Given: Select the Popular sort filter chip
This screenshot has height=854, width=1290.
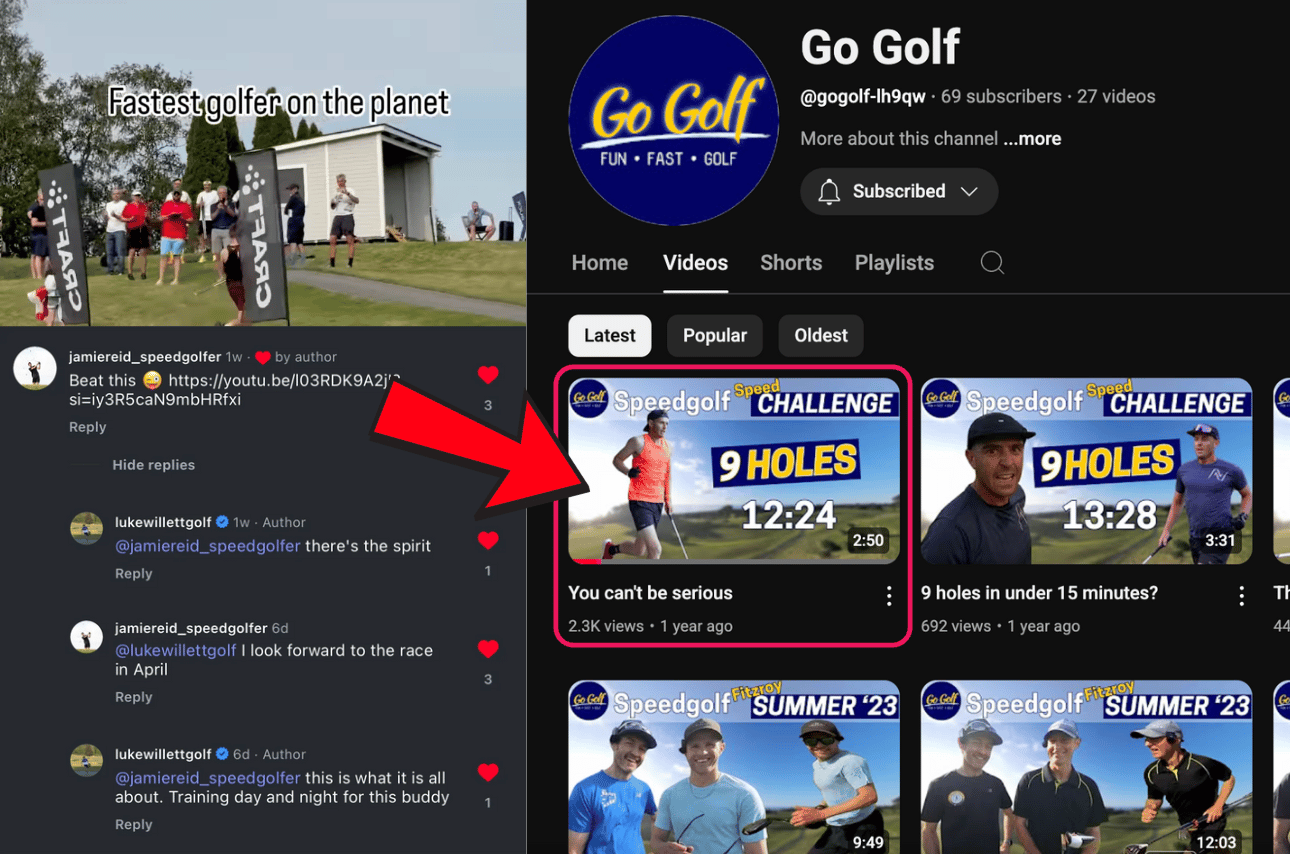Looking at the screenshot, I should point(714,336).
